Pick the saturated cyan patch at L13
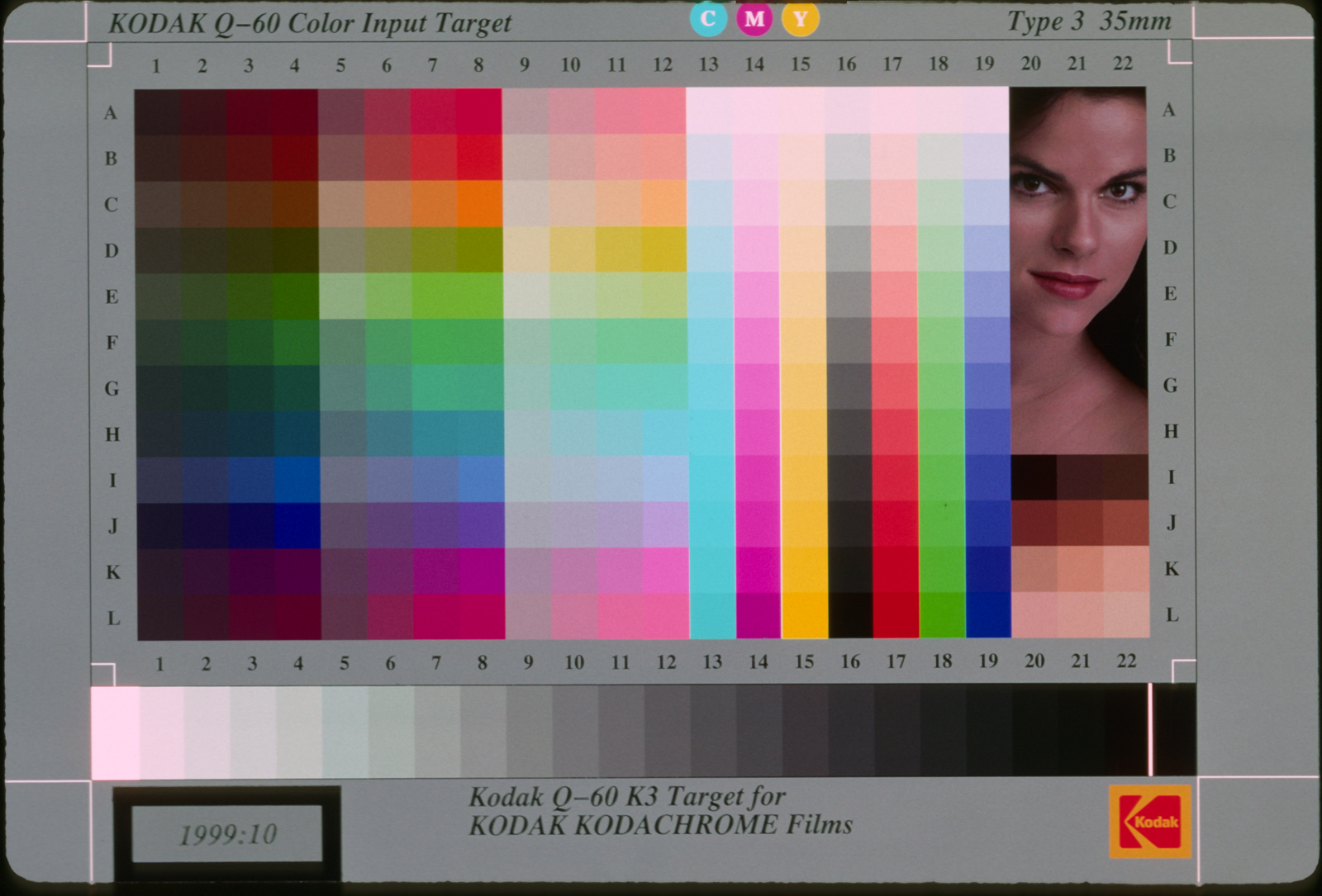The height and width of the screenshot is (896, 1322). click(x=713, y=615)
